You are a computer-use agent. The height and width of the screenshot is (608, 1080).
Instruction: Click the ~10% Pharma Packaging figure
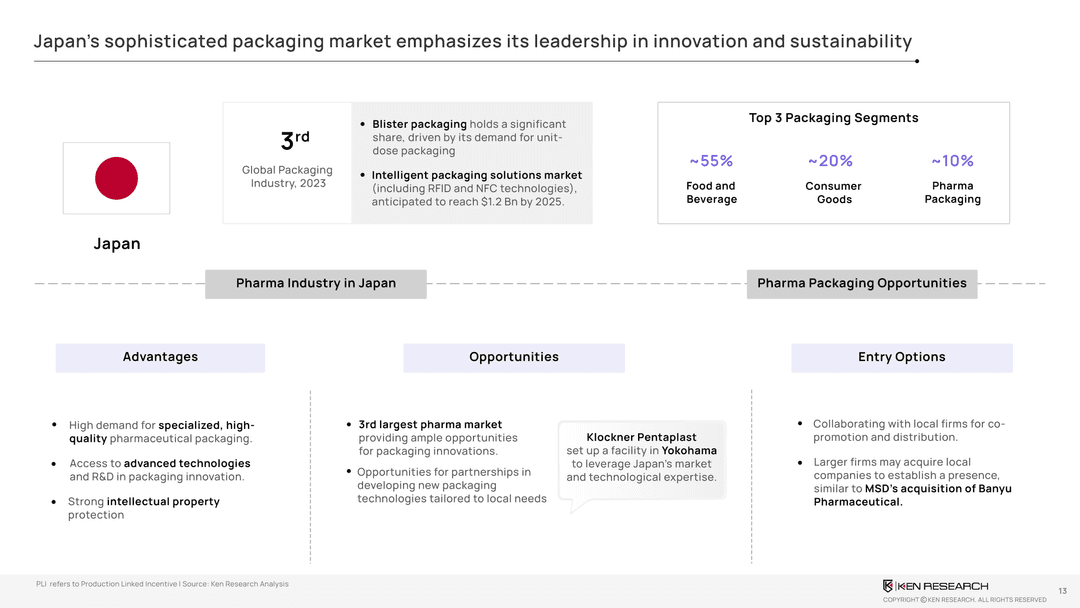click(952, 161)
